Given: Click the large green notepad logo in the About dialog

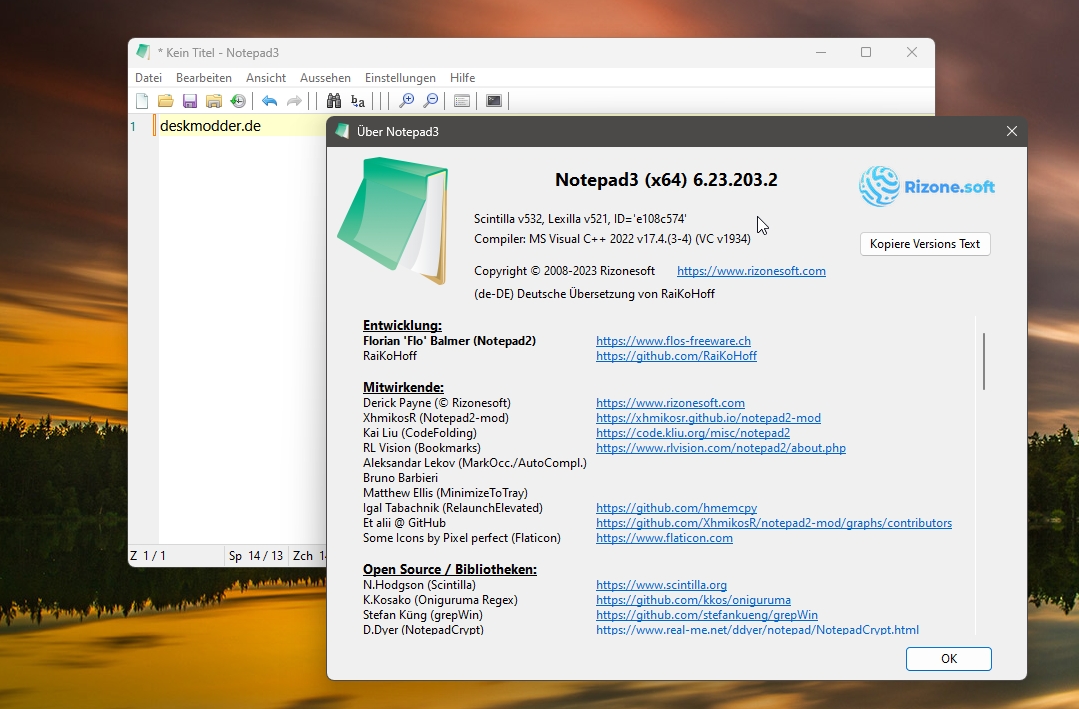Looking at the screenshot, I should point(393,221).
